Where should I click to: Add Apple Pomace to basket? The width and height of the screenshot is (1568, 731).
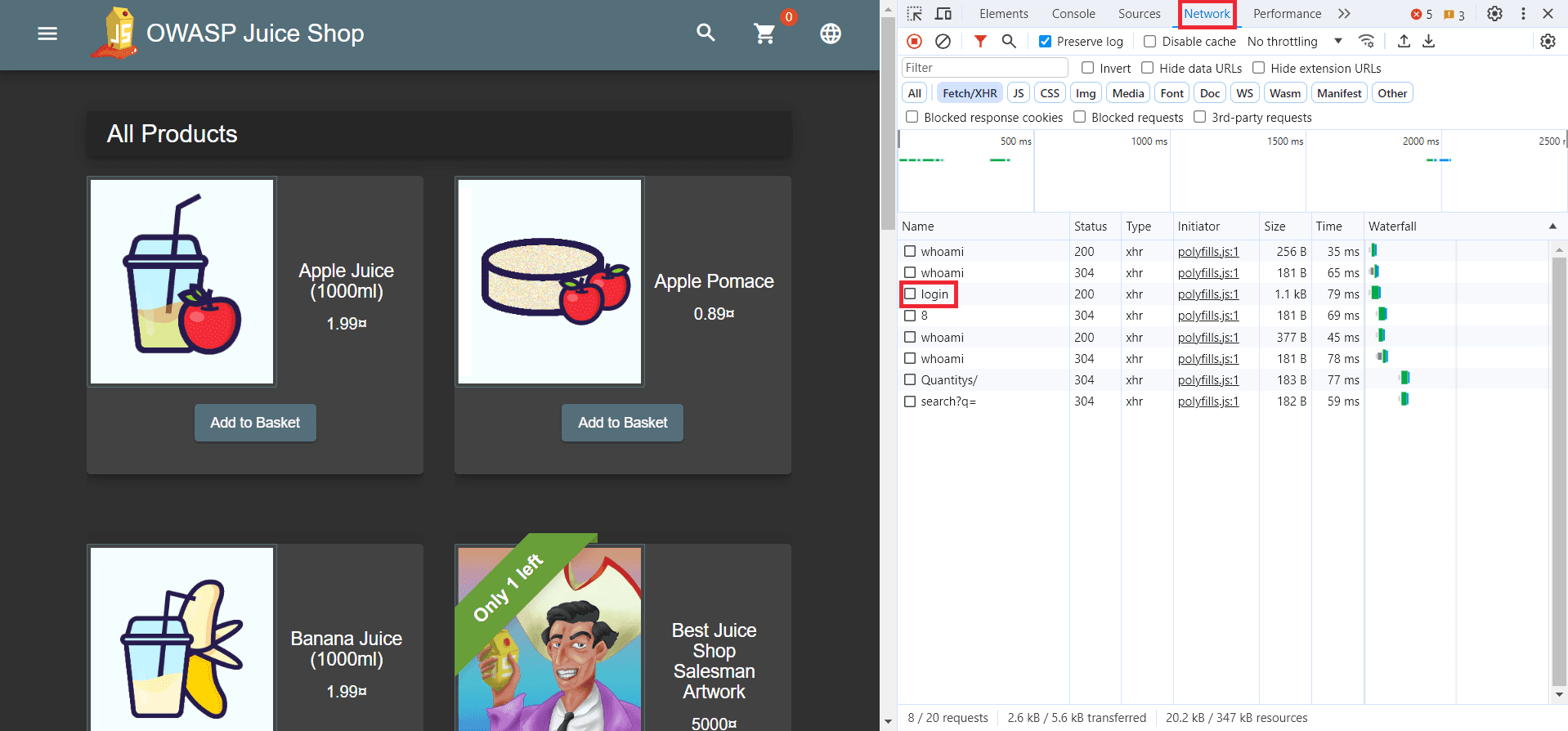click(623, 423)
